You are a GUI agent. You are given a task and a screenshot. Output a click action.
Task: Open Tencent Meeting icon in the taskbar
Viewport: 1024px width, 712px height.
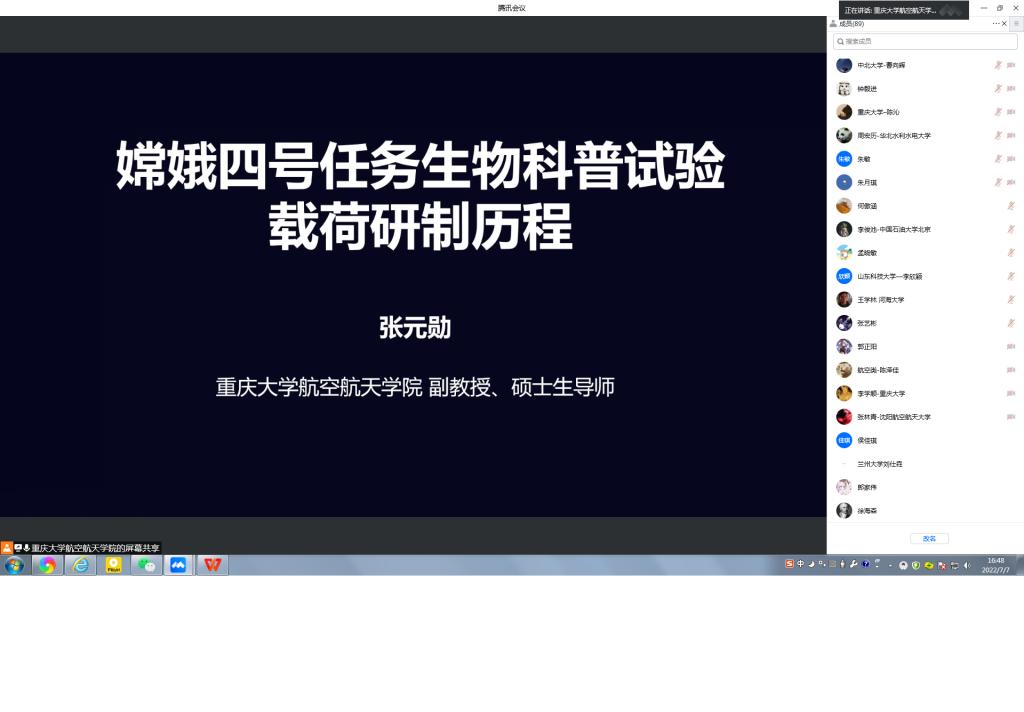pyautogui.click(x=178, y=565)
